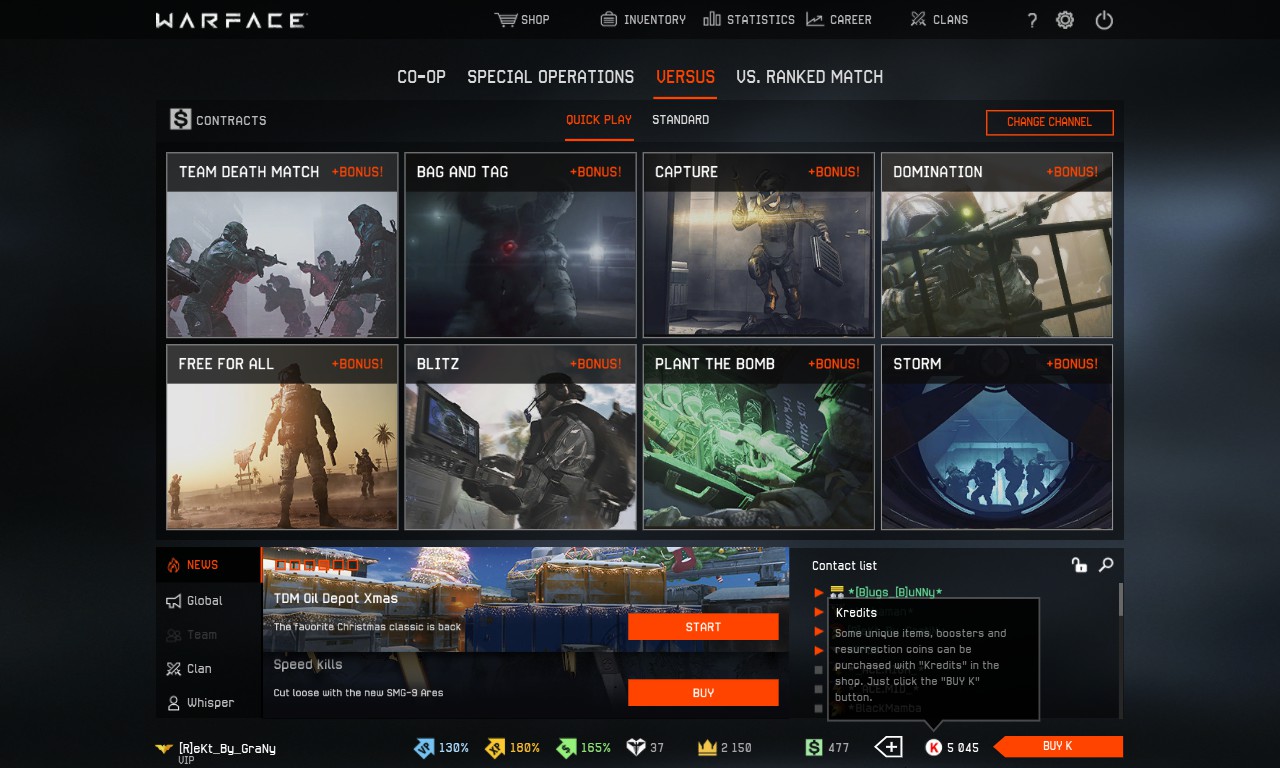This screenshot has width=1280, height=768.
Task: Switch to the Special Operations tab
Action: 551,77
